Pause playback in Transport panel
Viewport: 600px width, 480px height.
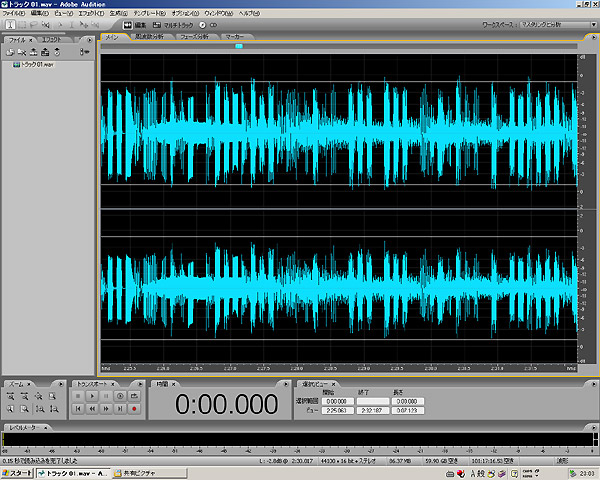tap(106, 396)
